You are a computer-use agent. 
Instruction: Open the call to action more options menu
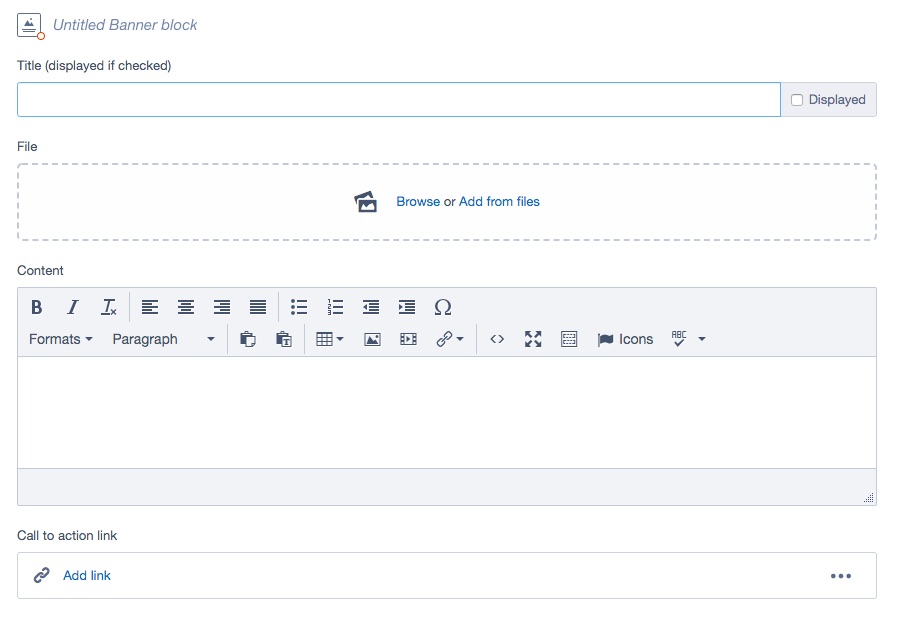[840, 576]
